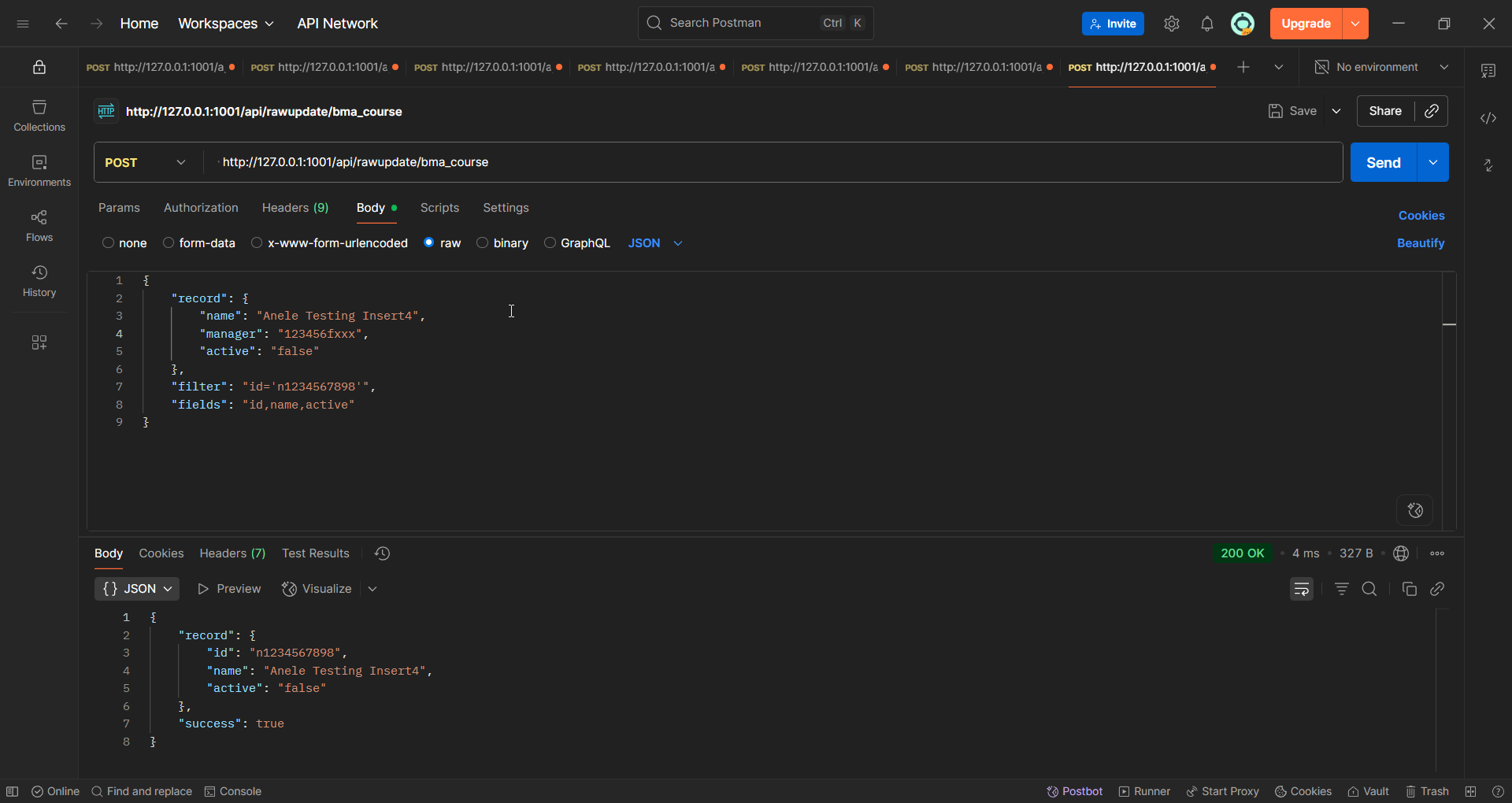Open Console in status bar
The image size is (1512, 803).
(x=233, y=791)
